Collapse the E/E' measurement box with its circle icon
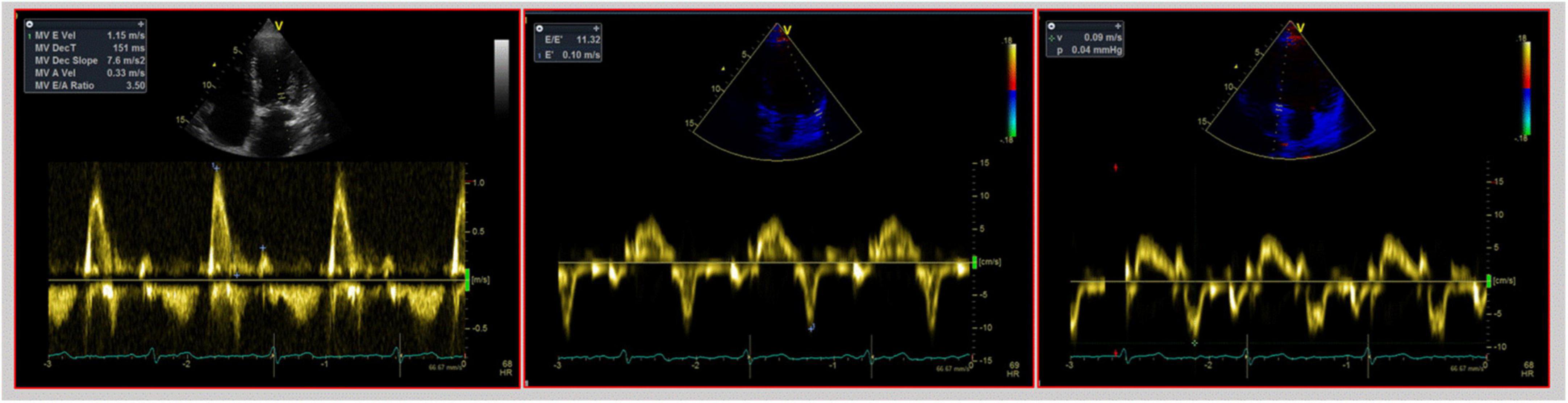The height and width of the screenshot is (403, 1568). point(540,29)
